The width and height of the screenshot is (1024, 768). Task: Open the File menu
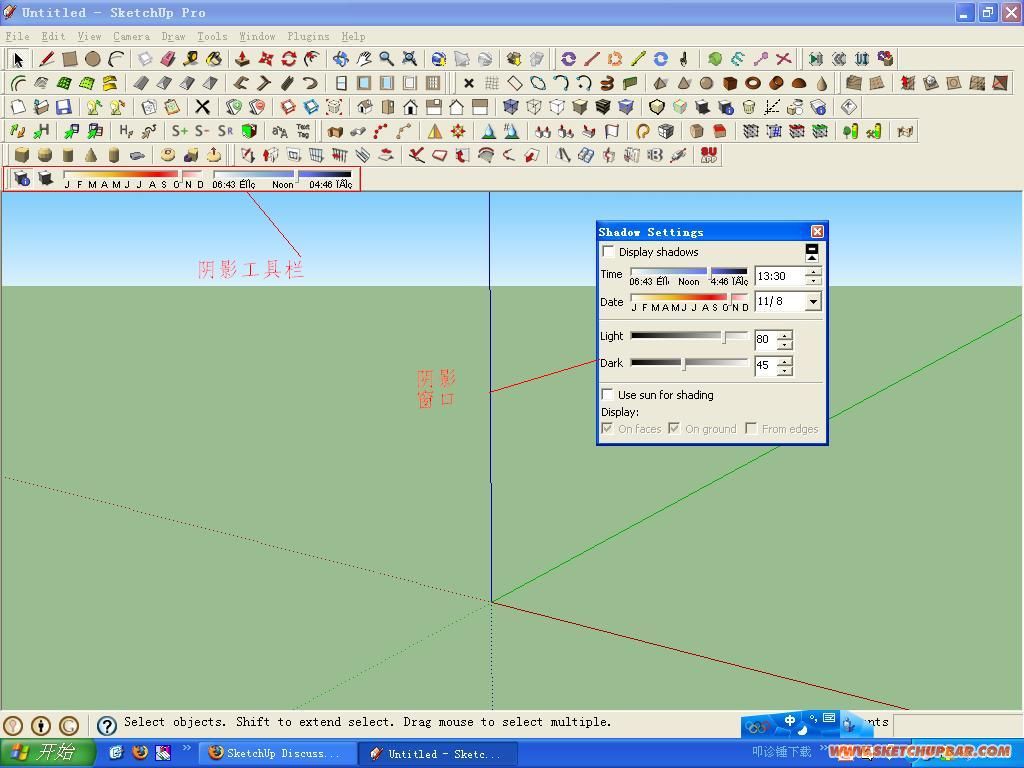(x=18, y=37)
